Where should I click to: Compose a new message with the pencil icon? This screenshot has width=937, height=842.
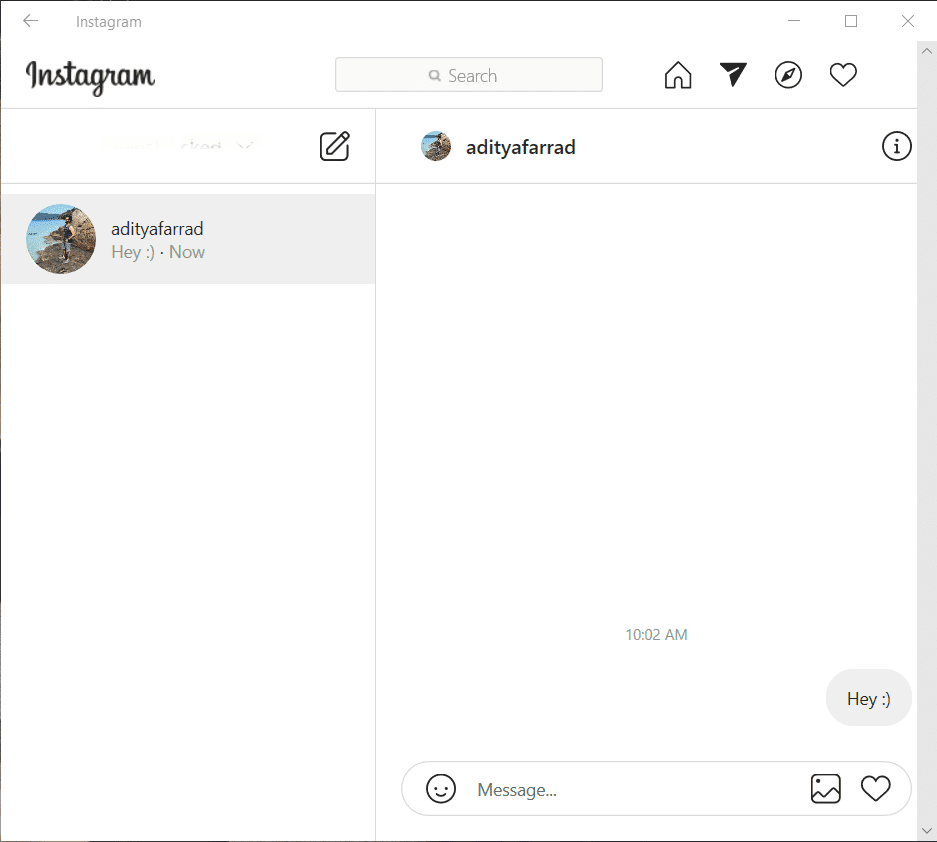(334, 146)
